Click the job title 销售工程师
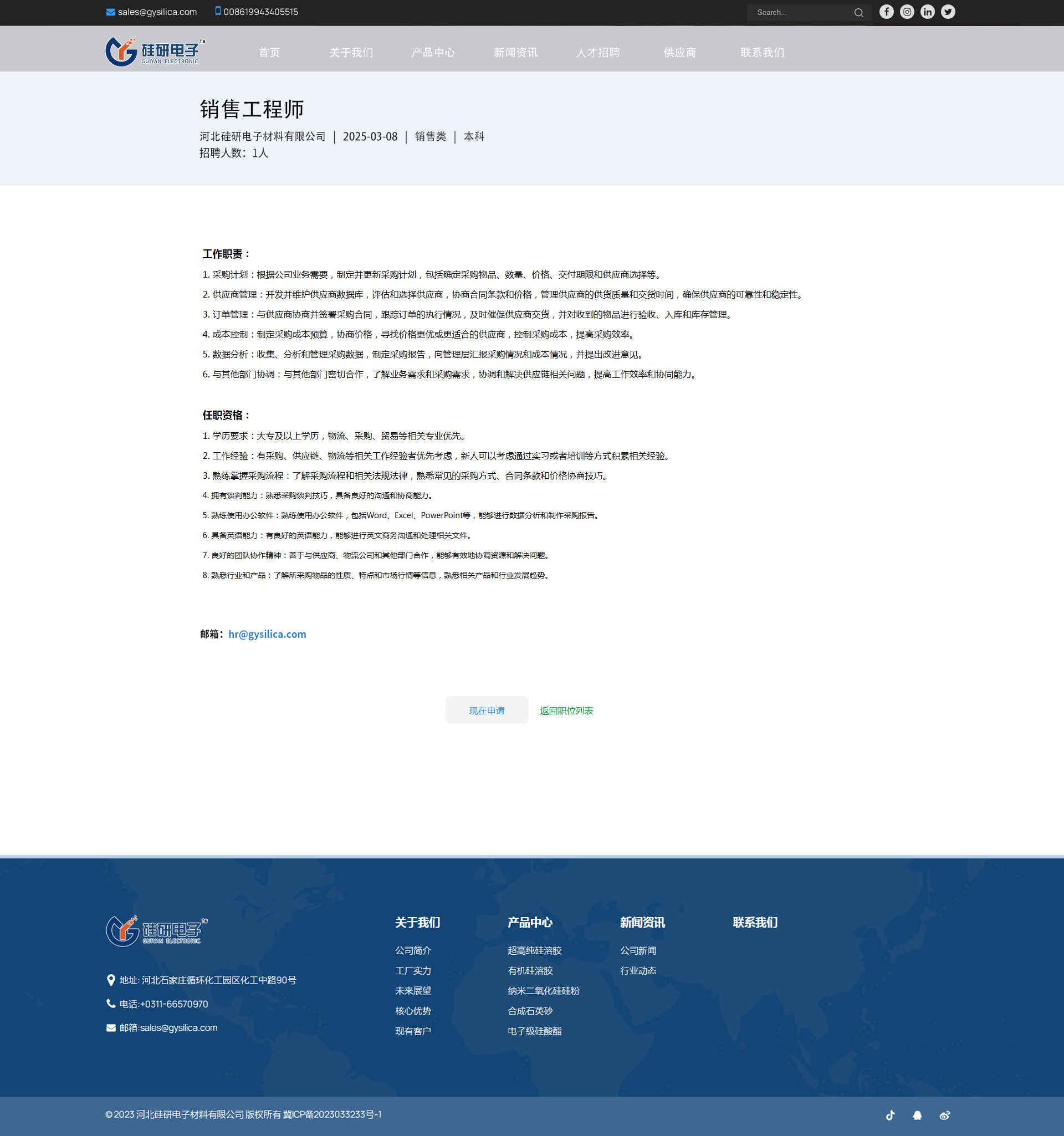 point(252,109)
